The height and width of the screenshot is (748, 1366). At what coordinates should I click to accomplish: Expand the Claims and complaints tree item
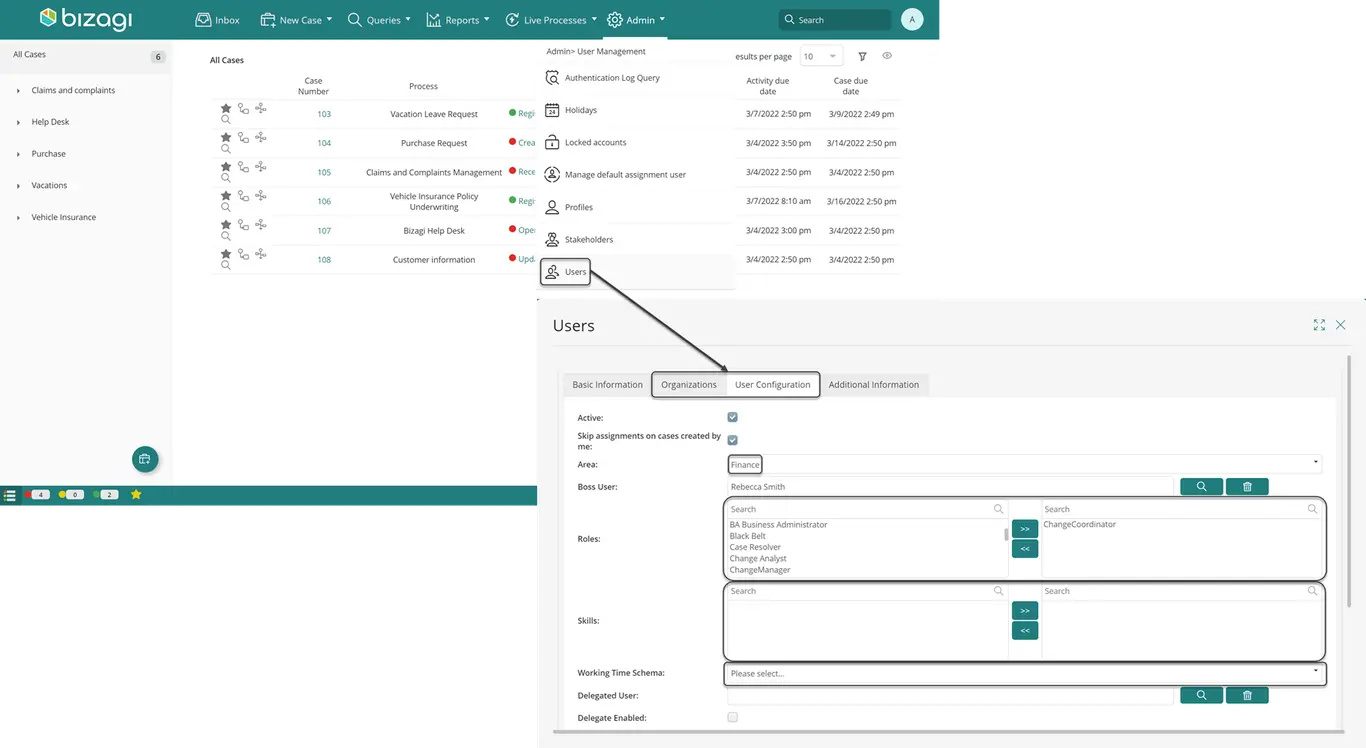(18, 91)
